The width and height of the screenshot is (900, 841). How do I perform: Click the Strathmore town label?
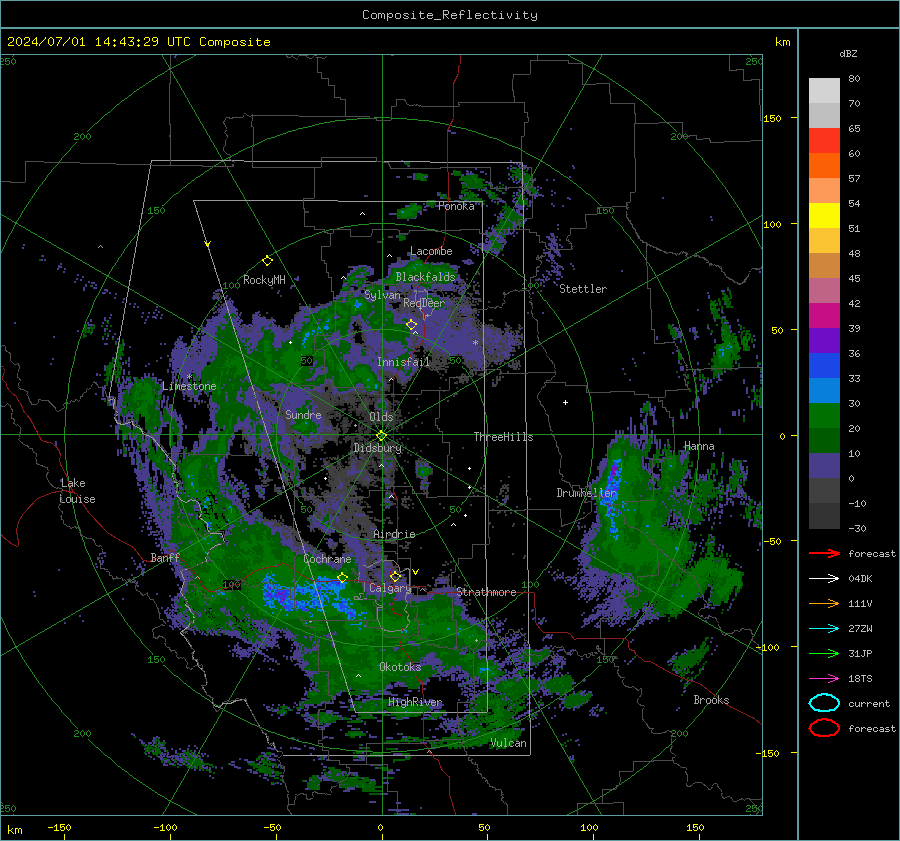487,592
